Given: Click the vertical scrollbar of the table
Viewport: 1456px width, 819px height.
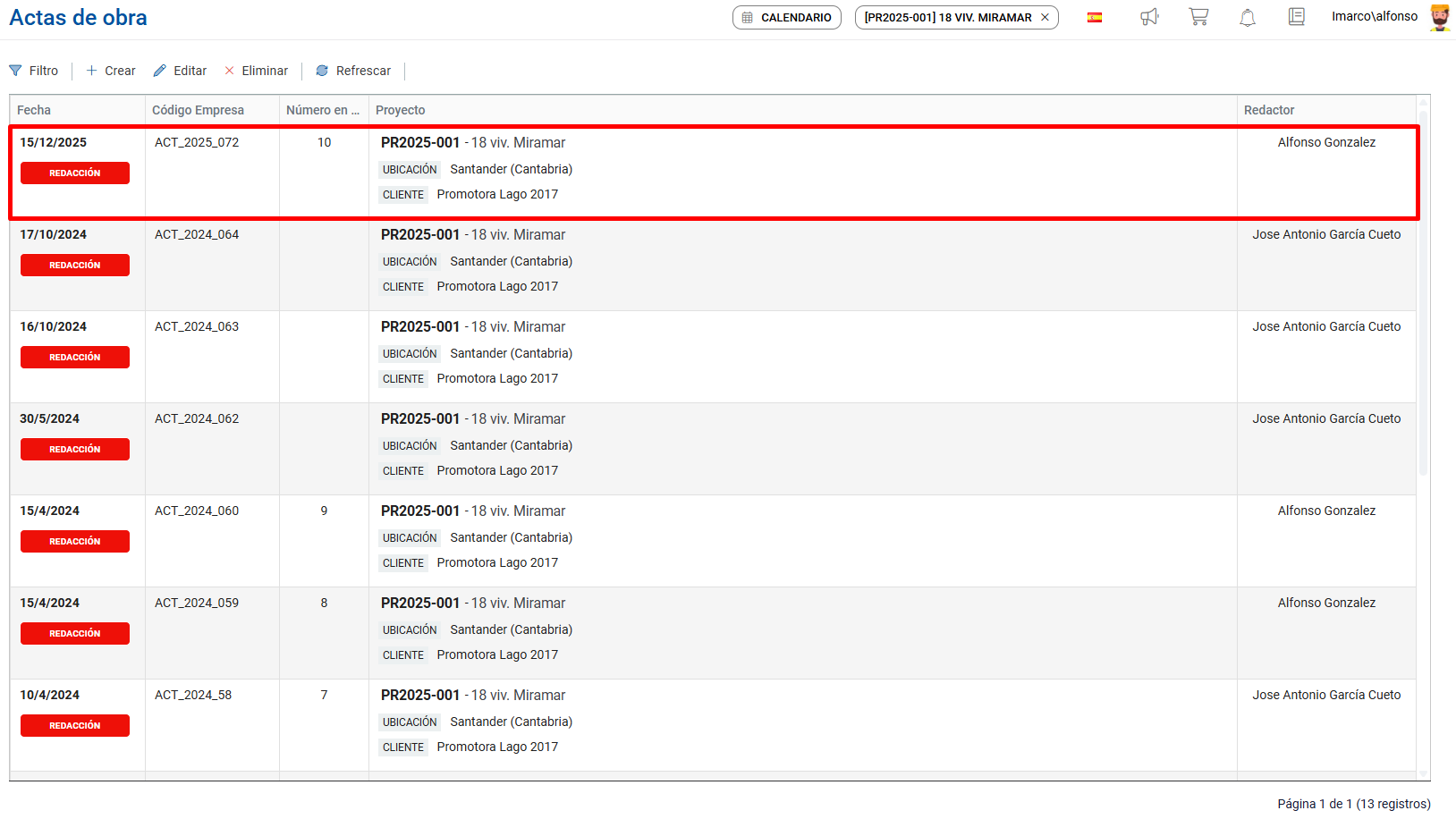Looking at the screenshot, I should tap(1423, 295).
